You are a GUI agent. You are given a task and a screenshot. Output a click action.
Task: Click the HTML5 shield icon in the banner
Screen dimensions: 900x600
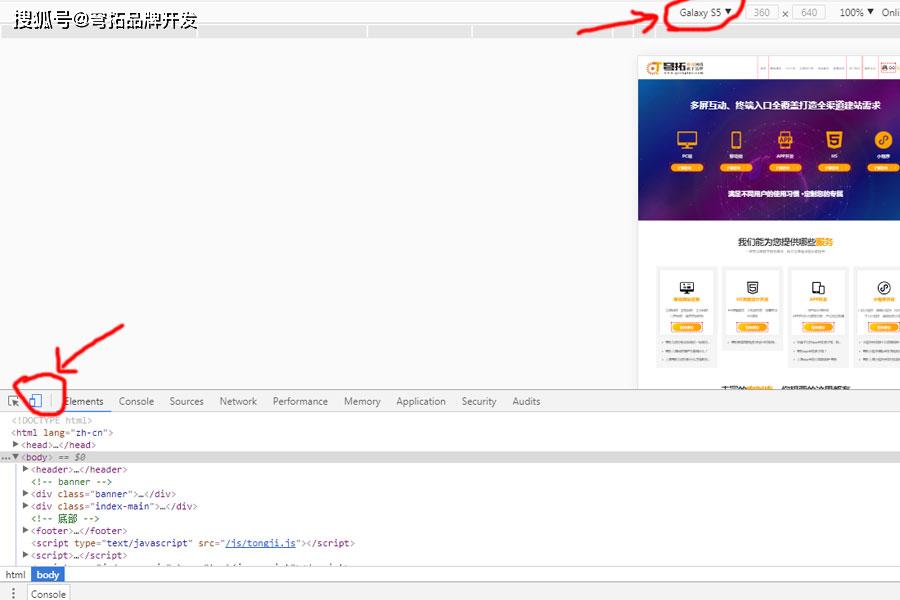(834, 140)
